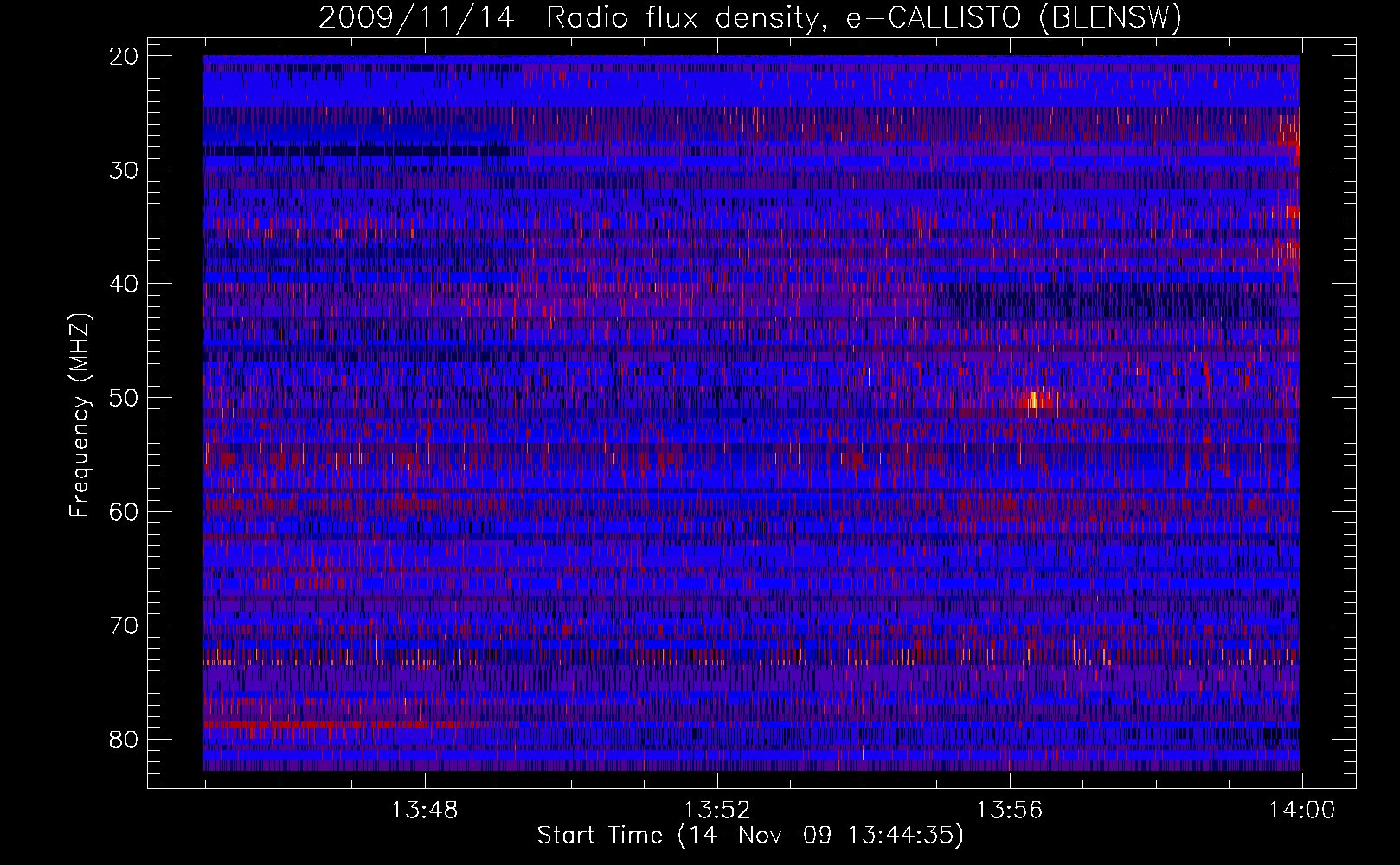Image resolution: width=1400 pixels, height=865 pixels.
Task: Click the '80' frequency tick label
Action: (125, 740)
